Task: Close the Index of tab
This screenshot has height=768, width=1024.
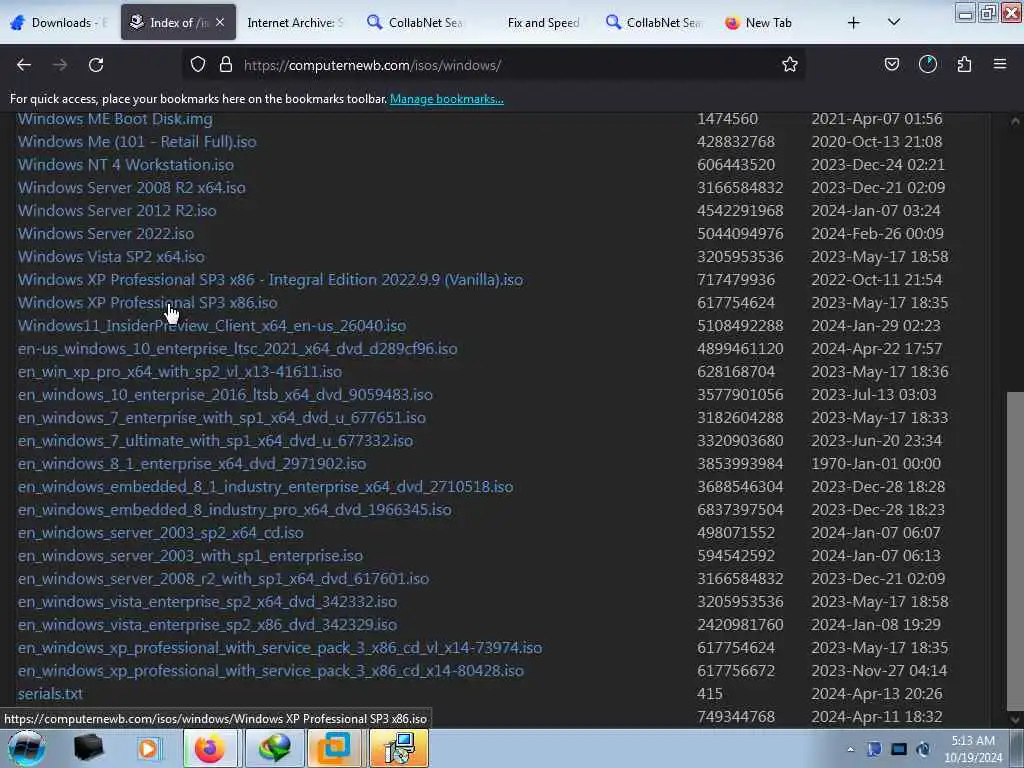Action: coord(220,22)
